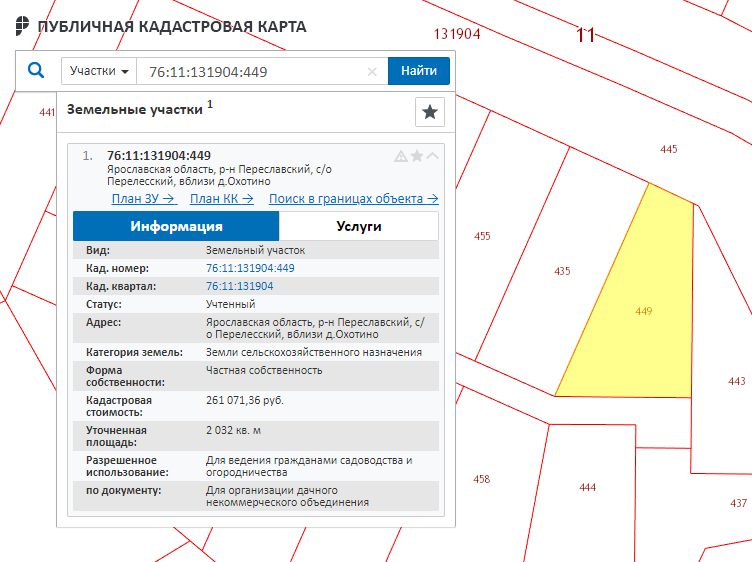Open cadastral number link 76:11:131904:449

click(x=250, y=268)
